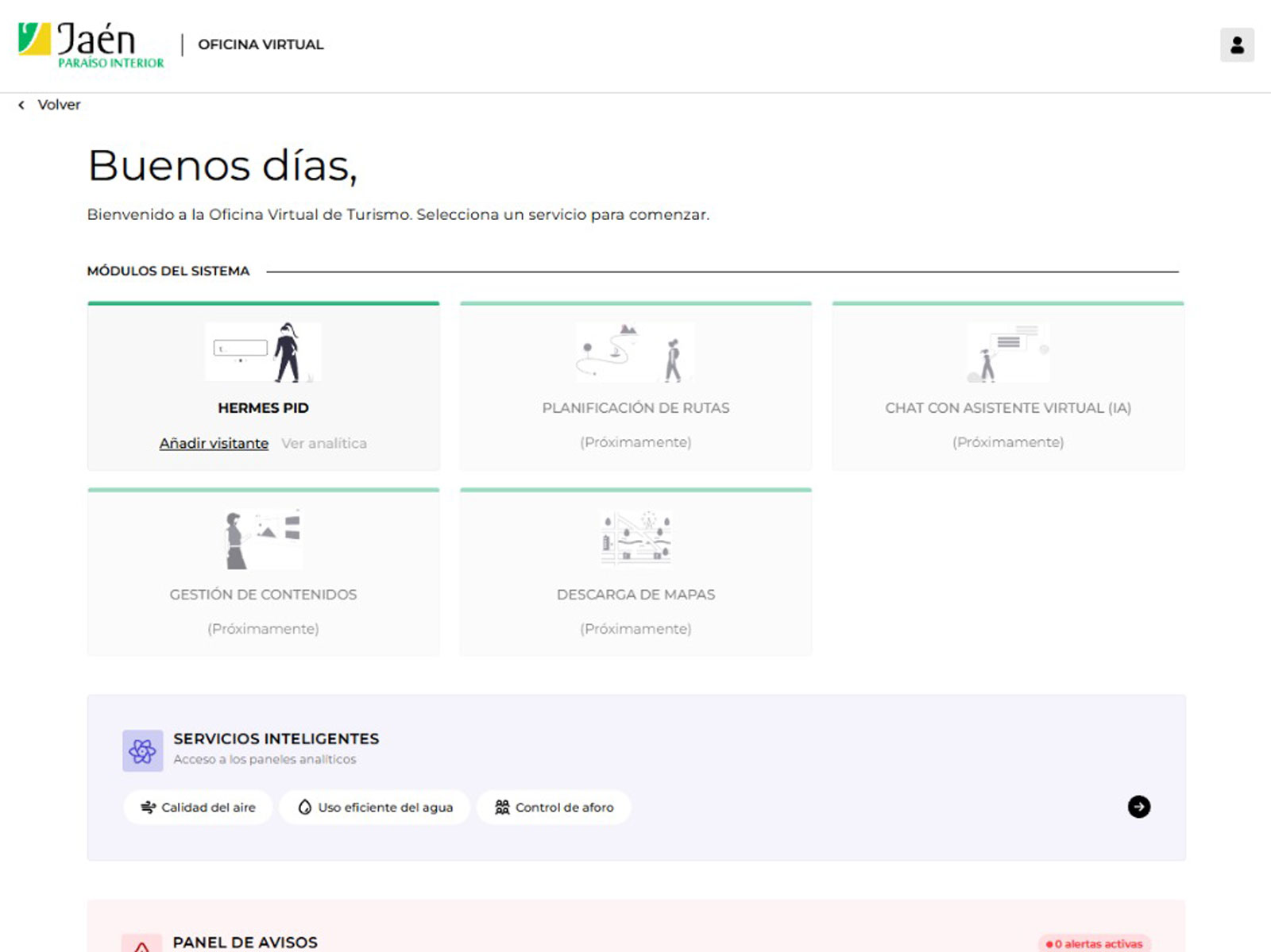Open Calidad del aire panel
Screen dimensions: 1271x952
[x=198, y=807]
